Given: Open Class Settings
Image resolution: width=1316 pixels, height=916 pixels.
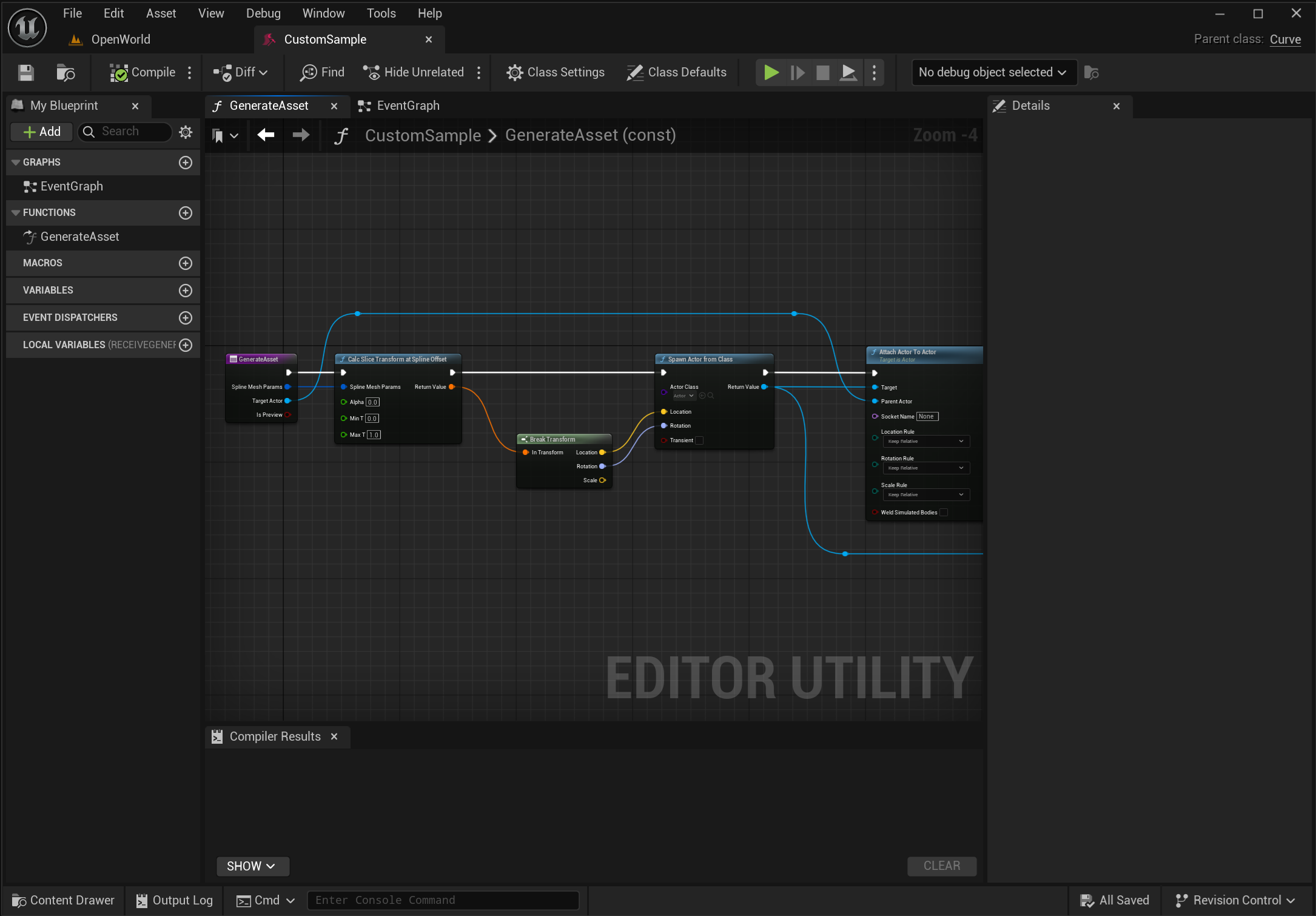Looking at the screenshot, I should click(556, 73).
